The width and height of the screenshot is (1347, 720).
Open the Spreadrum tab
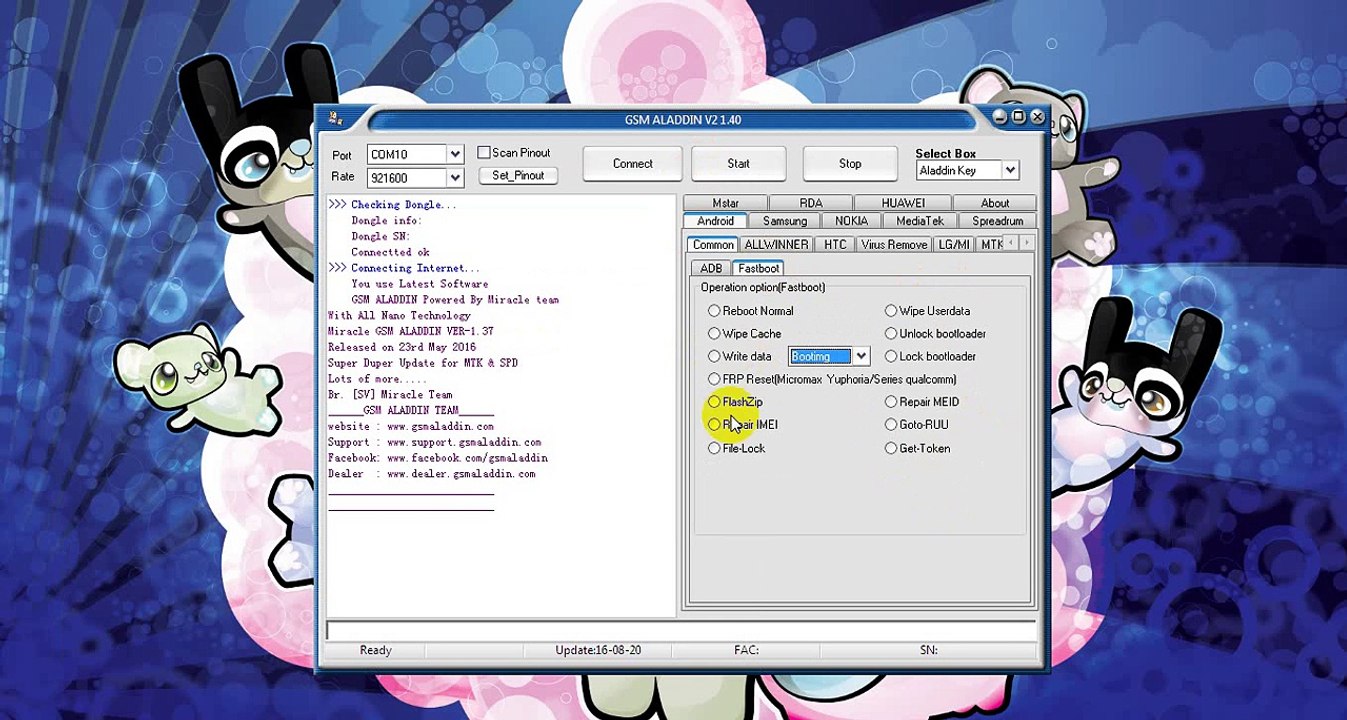coord(998,221)
